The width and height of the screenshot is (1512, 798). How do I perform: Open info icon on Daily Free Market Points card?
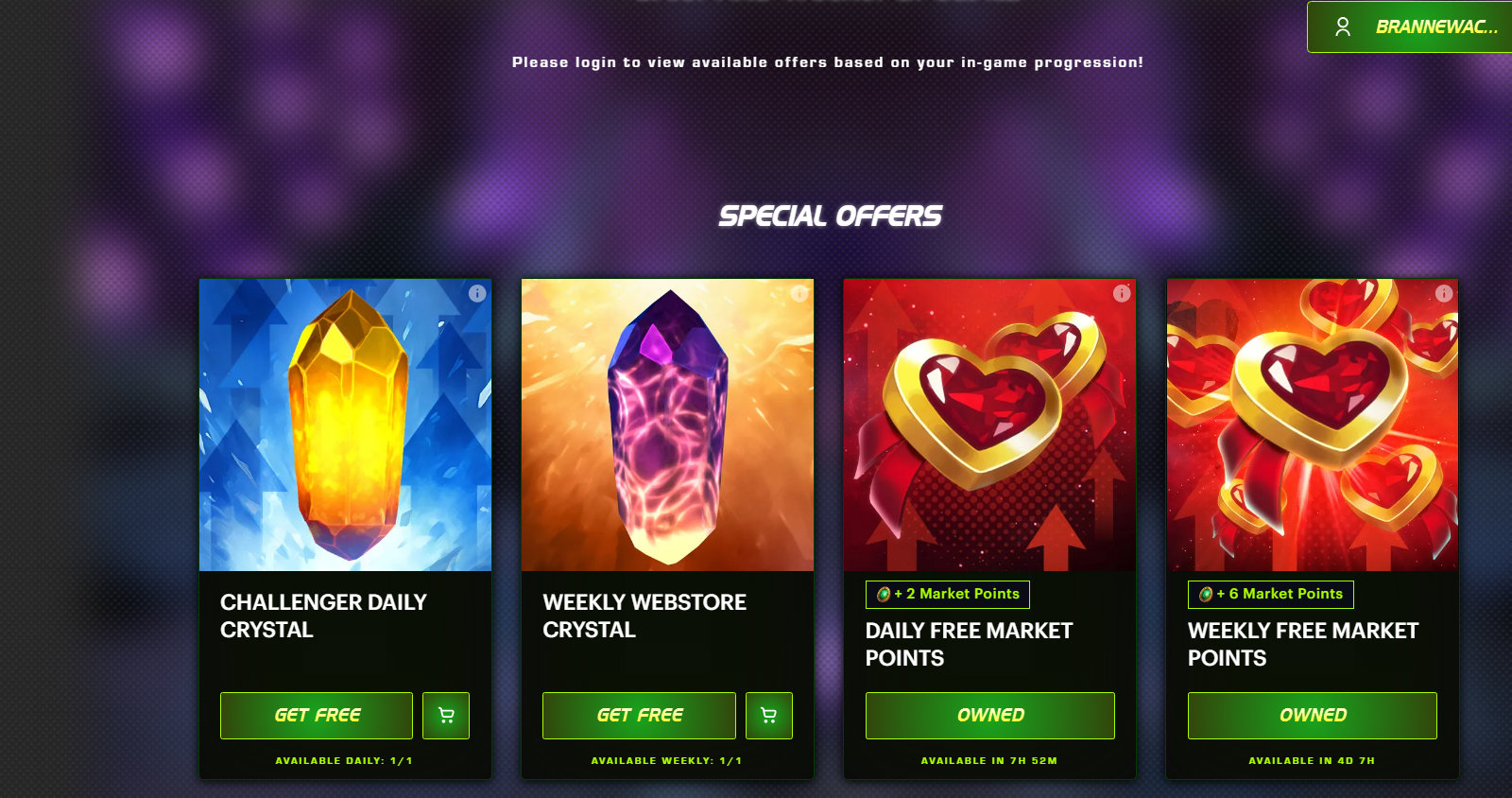pyautogui.click(x=1122, y=293)
